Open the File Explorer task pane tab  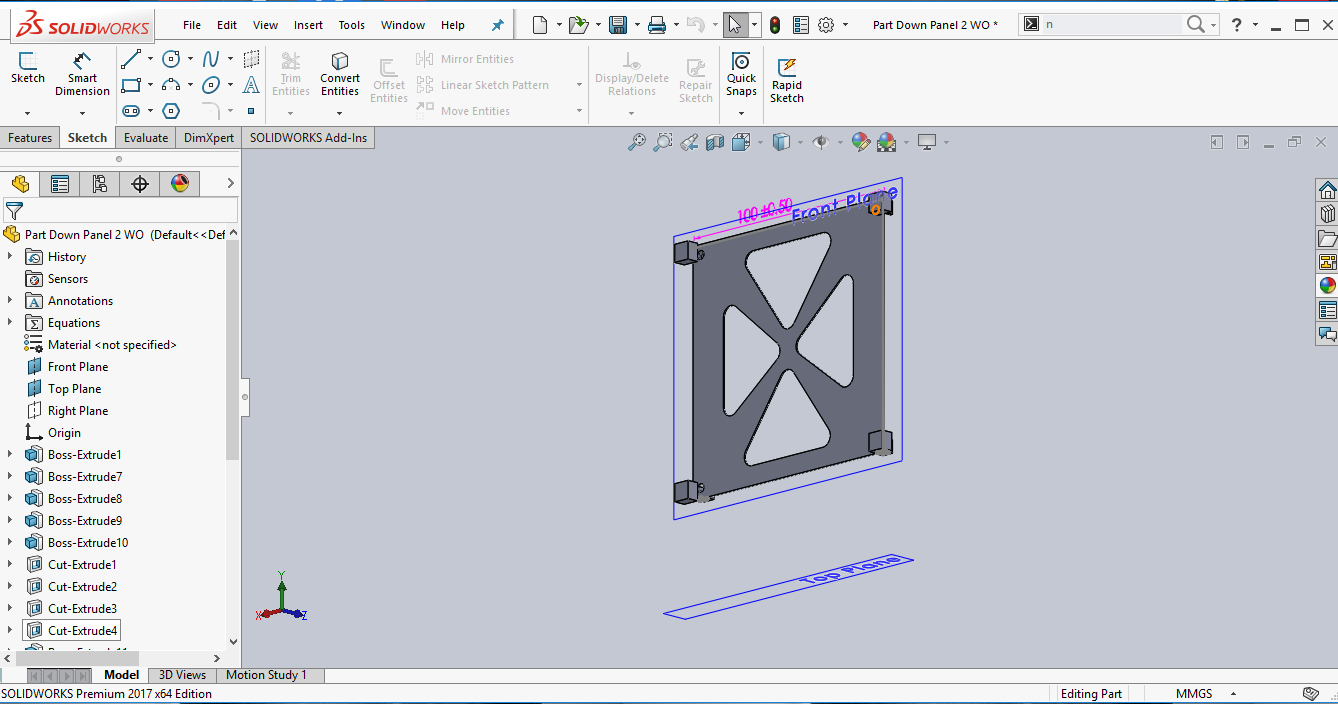click(1327, 238)
